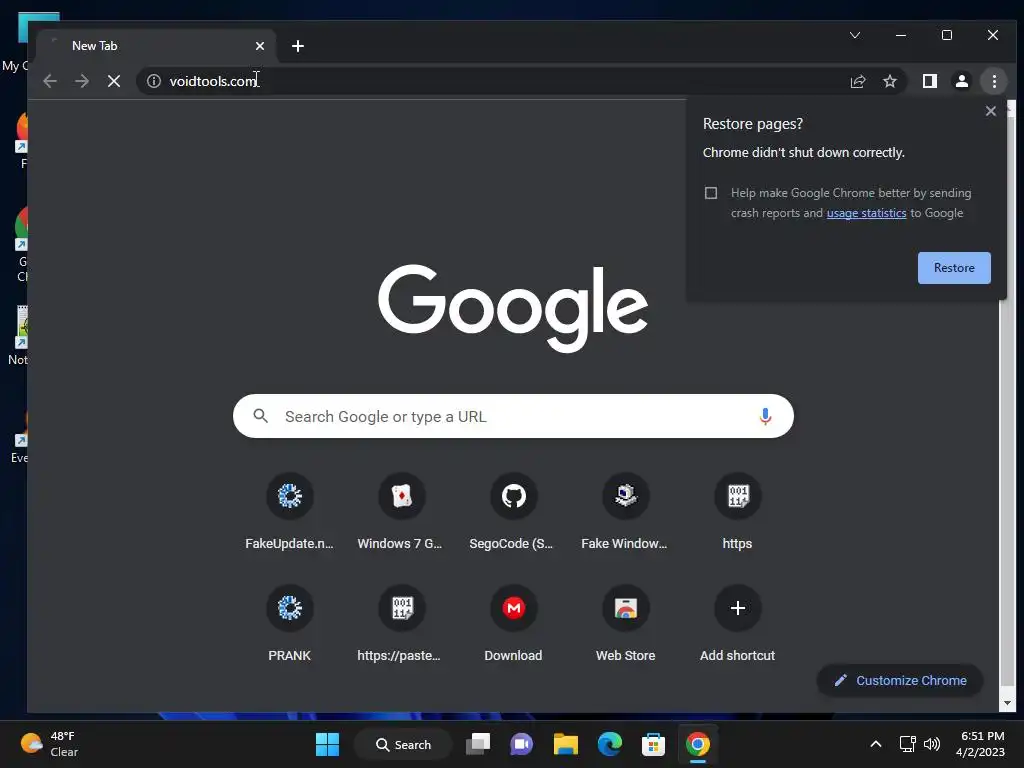This screenshot has width=1024, height=768.
Task: Go forward with the forward arrow
Action: tap(82, 81)
